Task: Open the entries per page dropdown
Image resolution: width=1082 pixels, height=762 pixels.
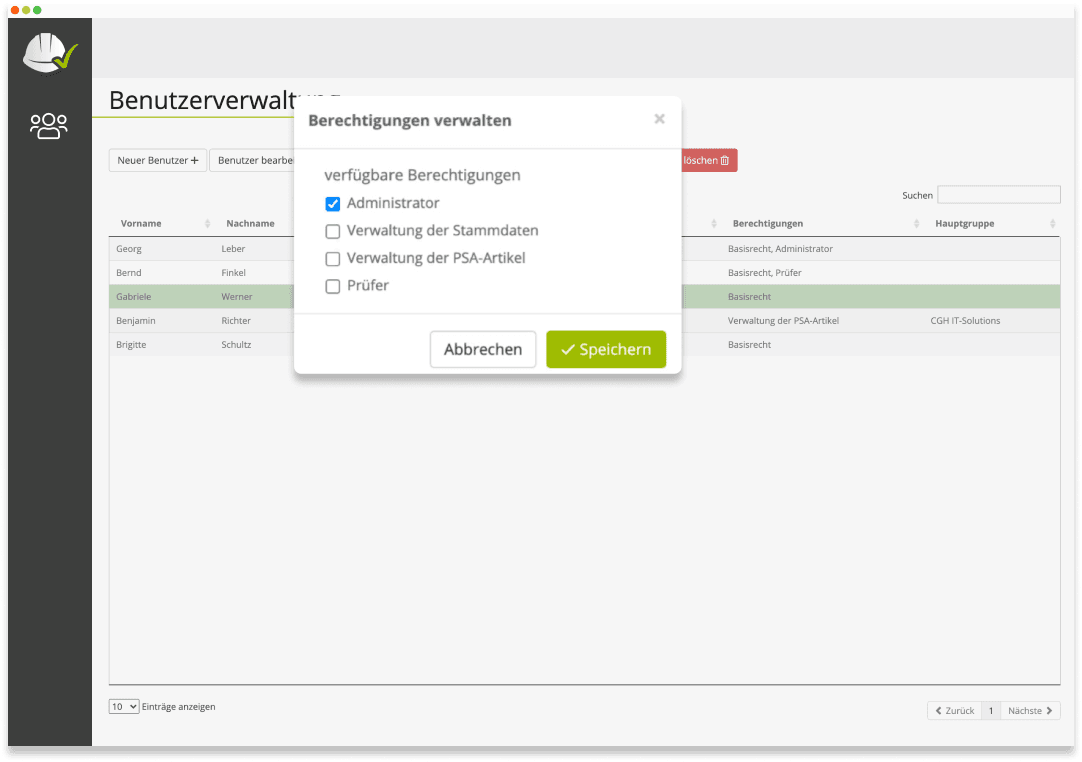Action: [124, 707]
